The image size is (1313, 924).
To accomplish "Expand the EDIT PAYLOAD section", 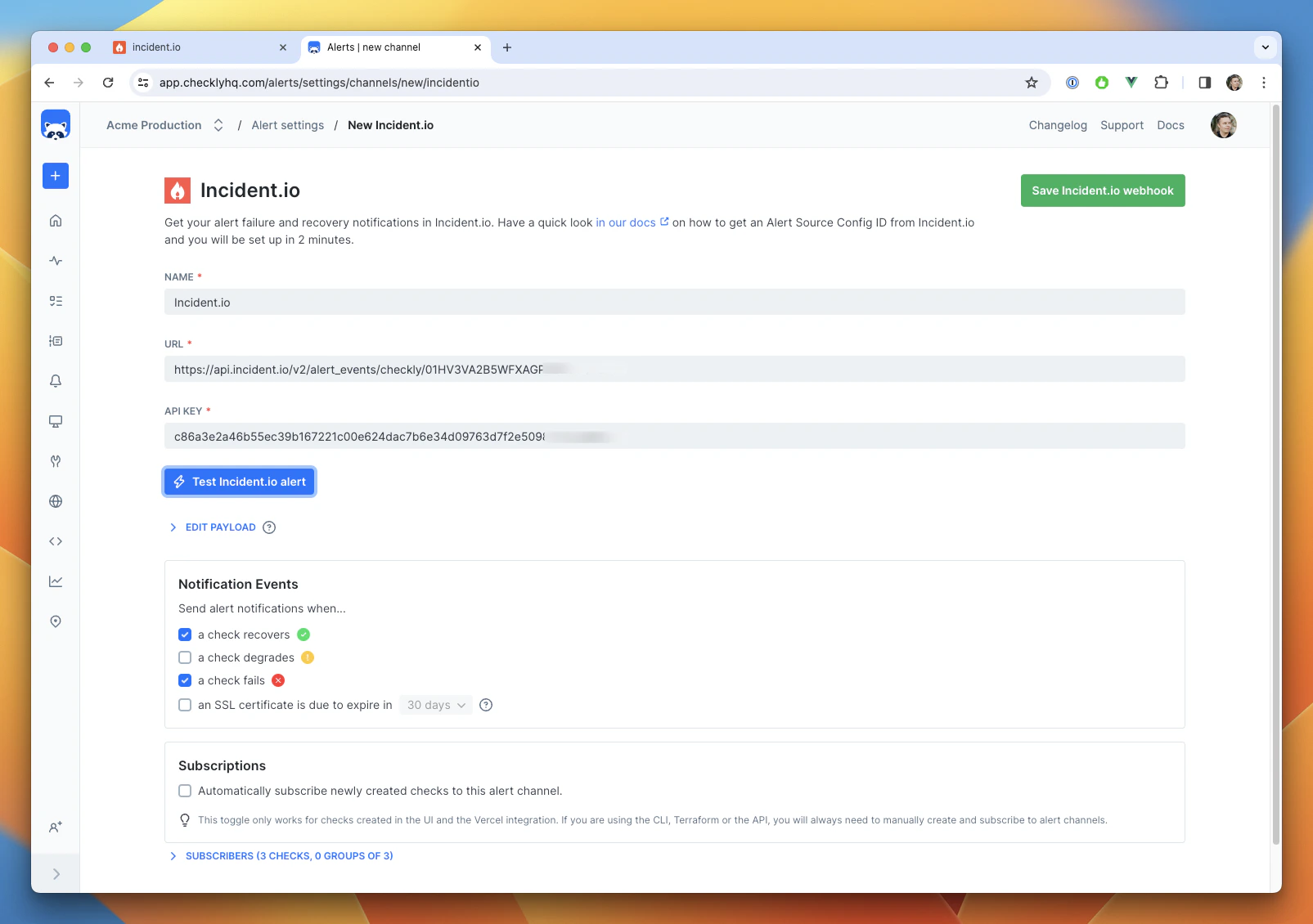I will (221, 527).
